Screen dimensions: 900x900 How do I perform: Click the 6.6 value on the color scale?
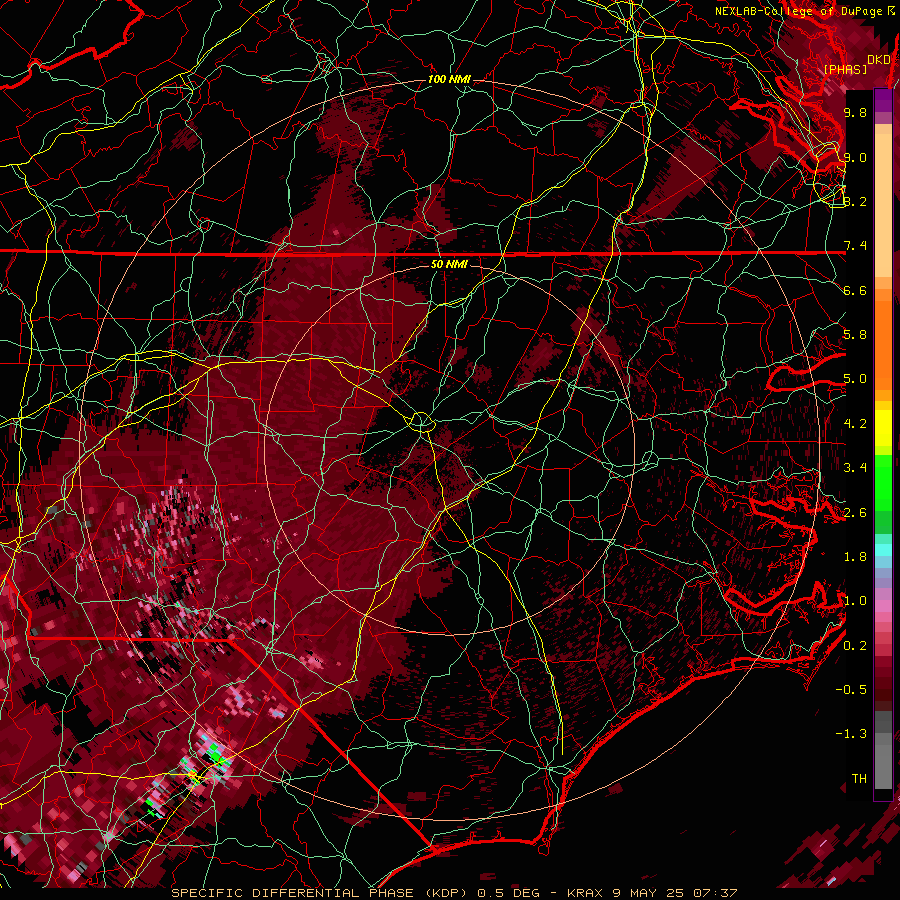tap(855, 290)
